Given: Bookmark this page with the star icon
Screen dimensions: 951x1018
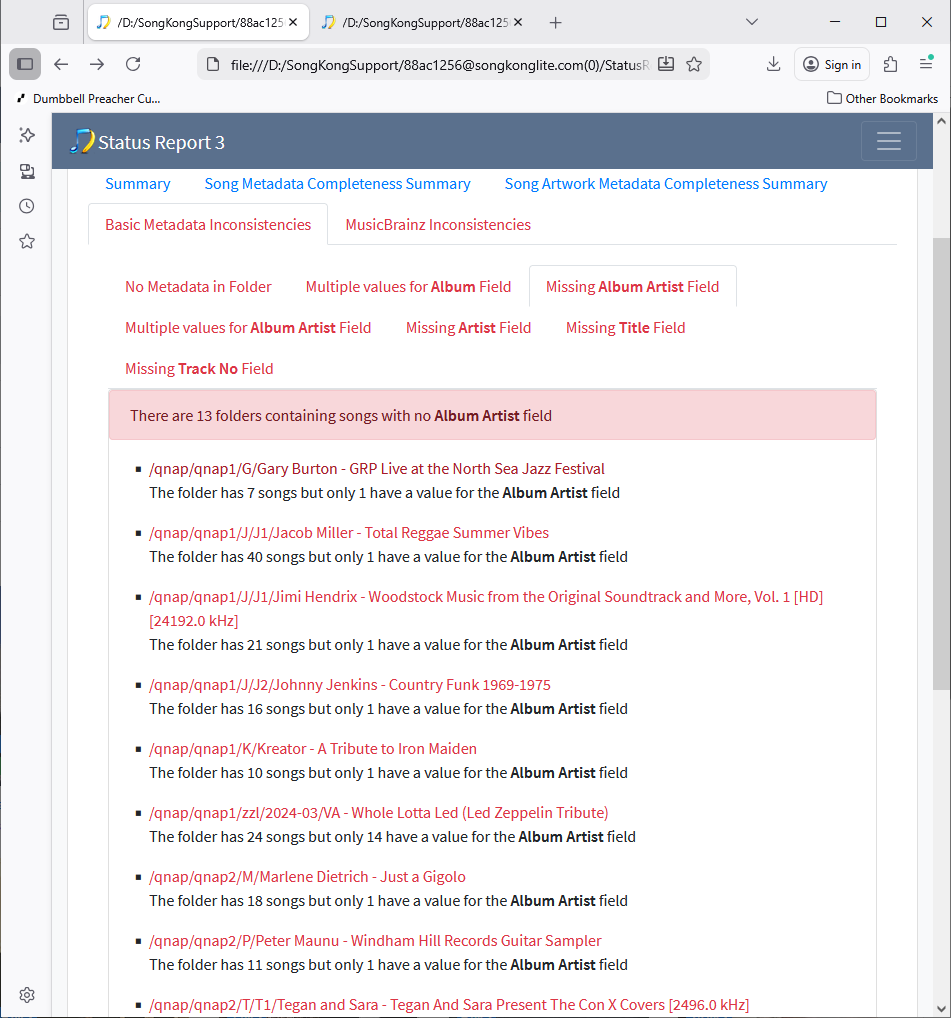Looking at the screenshot, I should tap(694, 64).
